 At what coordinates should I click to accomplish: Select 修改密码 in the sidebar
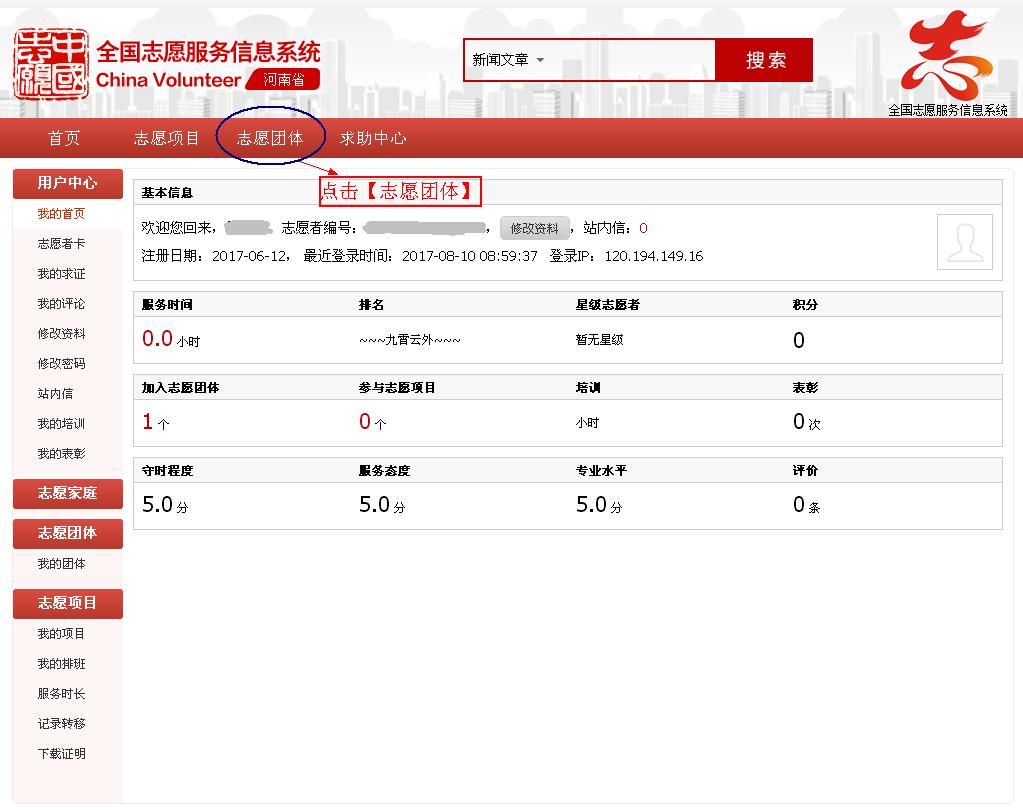(61, 364)
